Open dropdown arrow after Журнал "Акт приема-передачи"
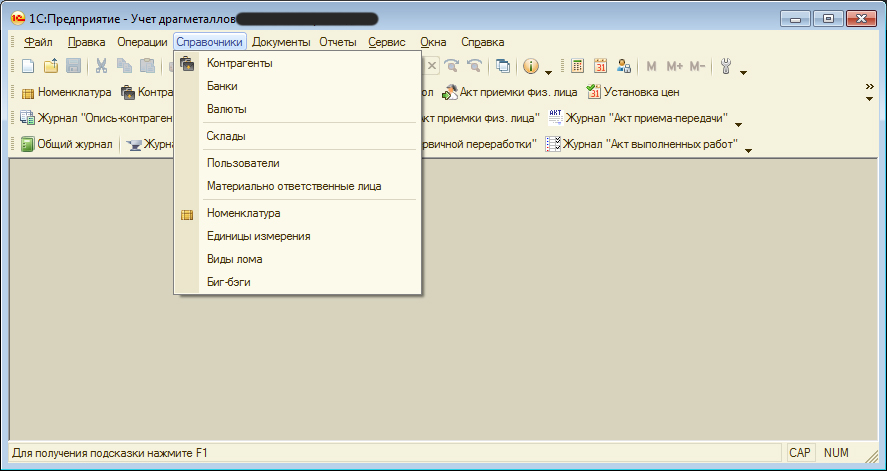887x471 pixels. pyautogui.click(x=738, y=124)
